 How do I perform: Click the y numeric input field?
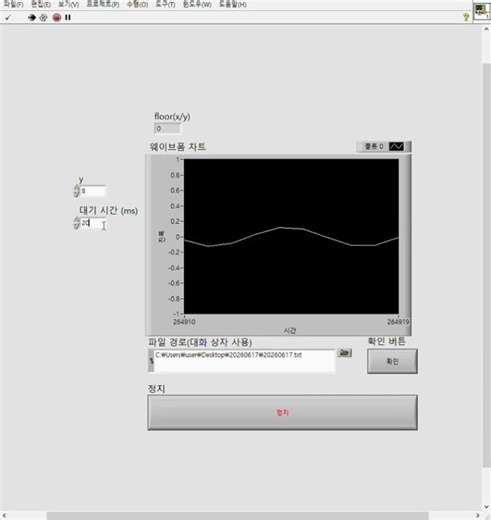coord(93,191)
